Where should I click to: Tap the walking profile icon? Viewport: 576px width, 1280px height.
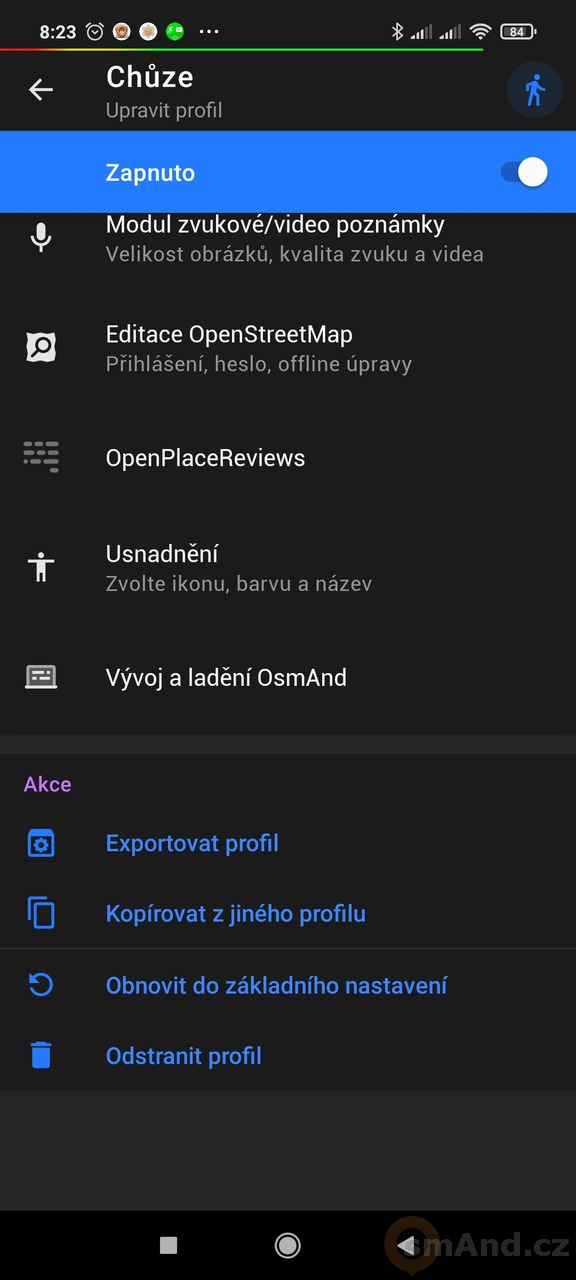pos(535,90)
